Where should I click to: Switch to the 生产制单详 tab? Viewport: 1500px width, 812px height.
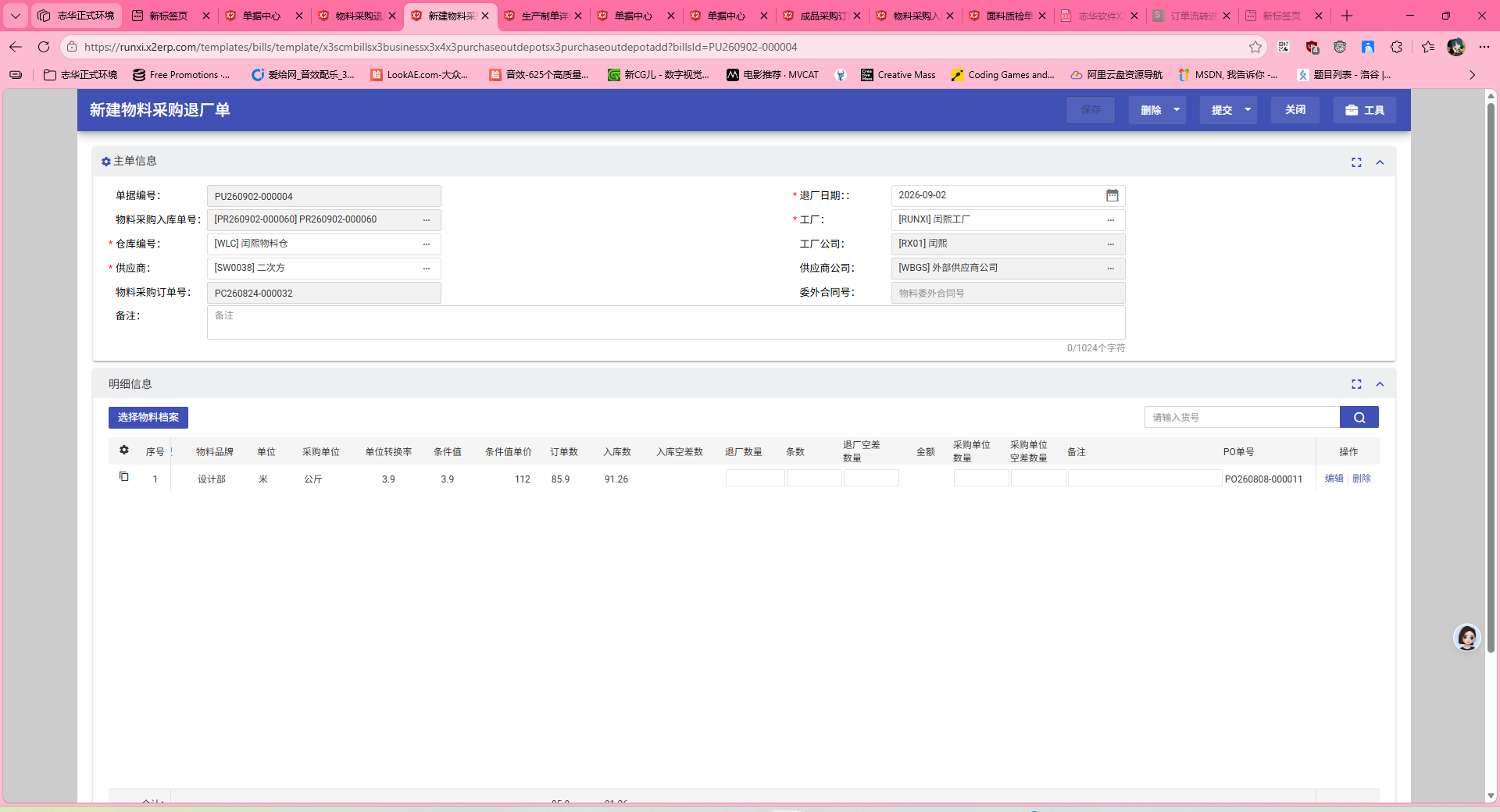tap(544, 16)
